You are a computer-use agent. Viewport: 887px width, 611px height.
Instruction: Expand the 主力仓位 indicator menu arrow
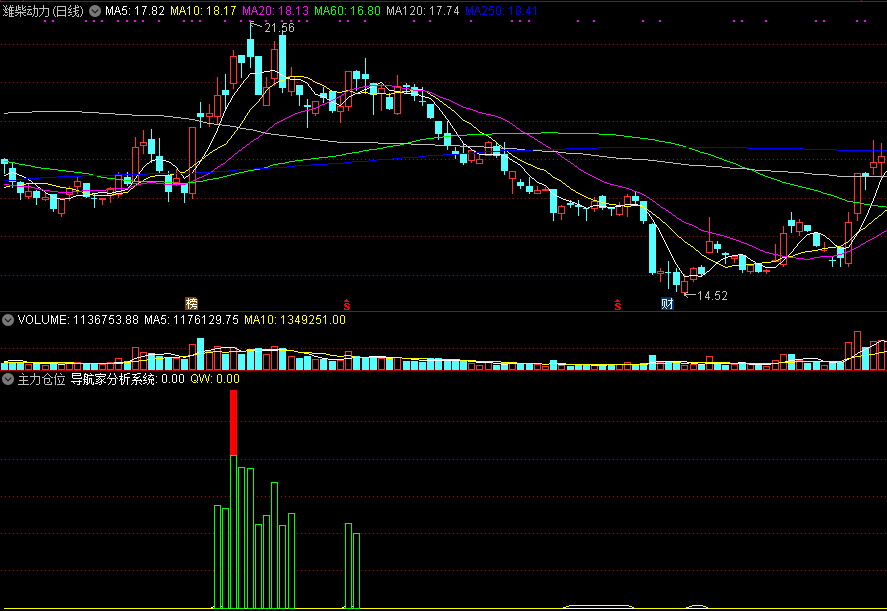(8, 379)
